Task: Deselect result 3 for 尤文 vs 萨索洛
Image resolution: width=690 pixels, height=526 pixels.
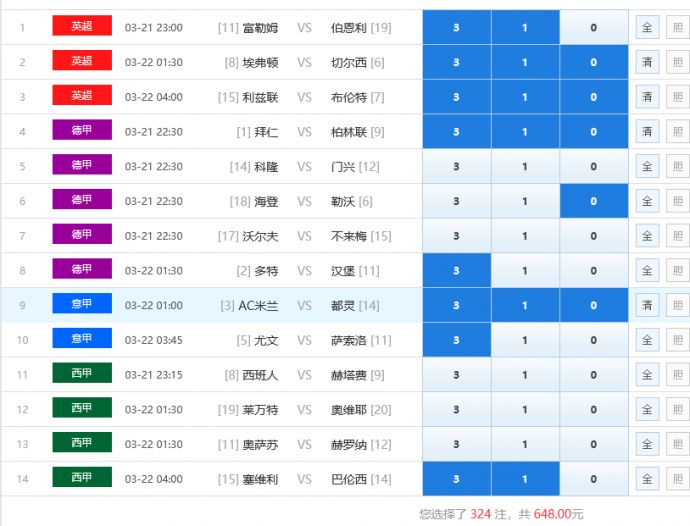Action: pos(456,340)
